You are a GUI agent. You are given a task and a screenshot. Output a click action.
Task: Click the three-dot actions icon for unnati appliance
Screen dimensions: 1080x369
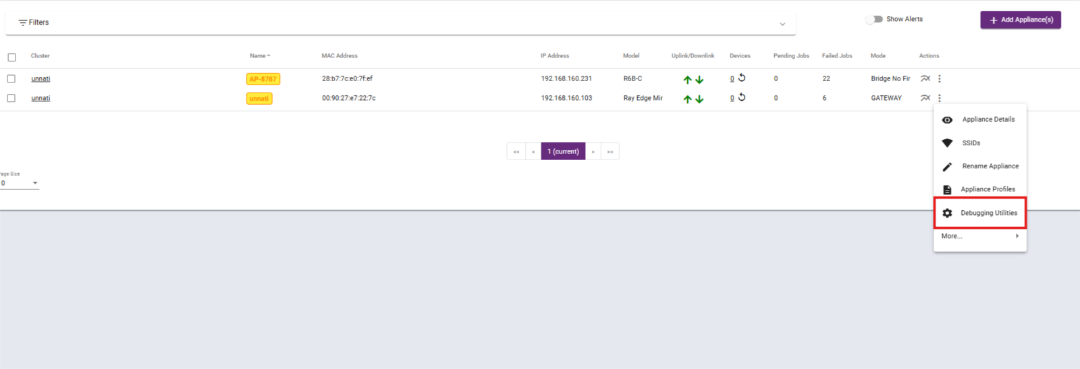point(939,98)
